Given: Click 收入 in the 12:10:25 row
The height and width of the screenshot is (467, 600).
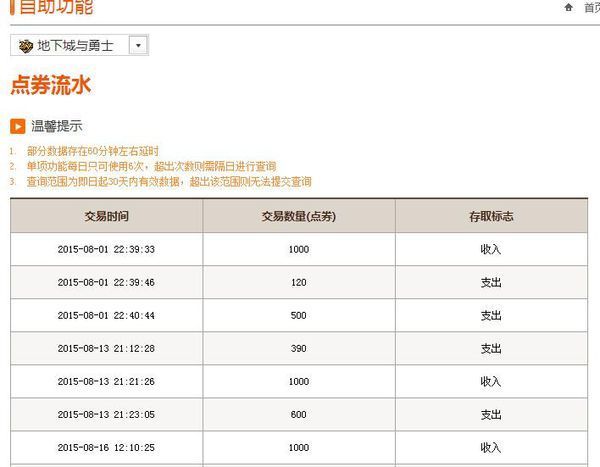Looking at the screenshot, I should (x=491, y=447).
